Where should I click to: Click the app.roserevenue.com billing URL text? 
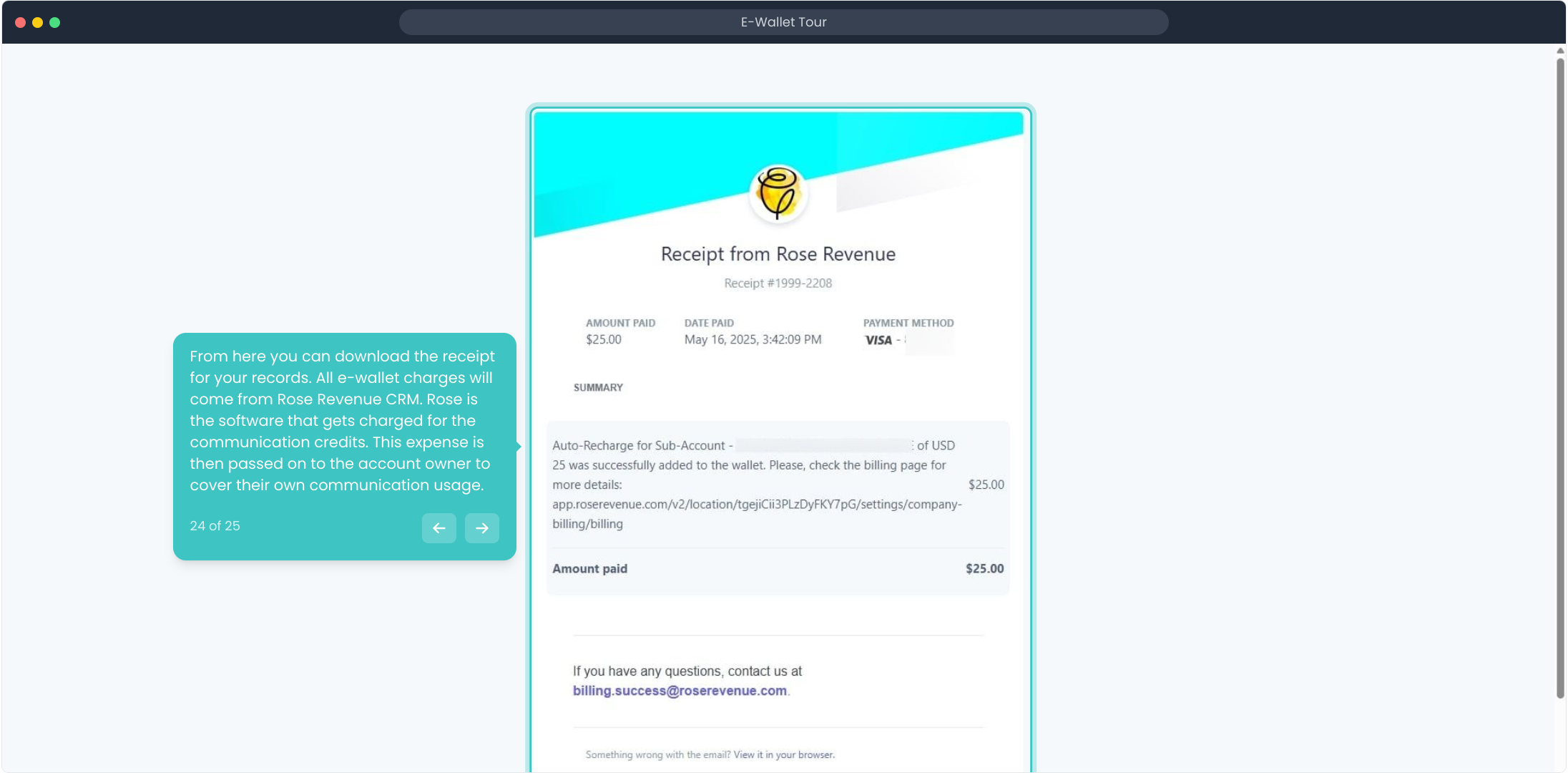tap(757, 514)
